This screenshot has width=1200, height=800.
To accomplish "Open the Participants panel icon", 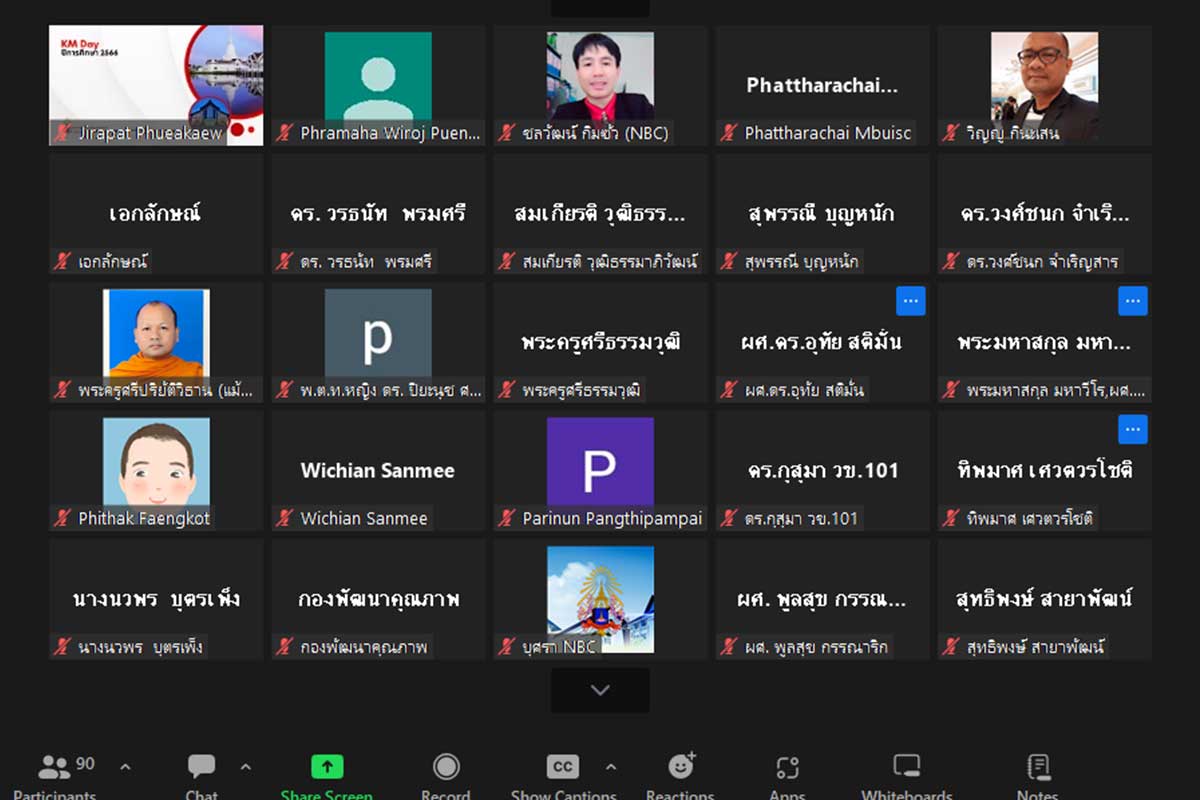I will point(55,768).
